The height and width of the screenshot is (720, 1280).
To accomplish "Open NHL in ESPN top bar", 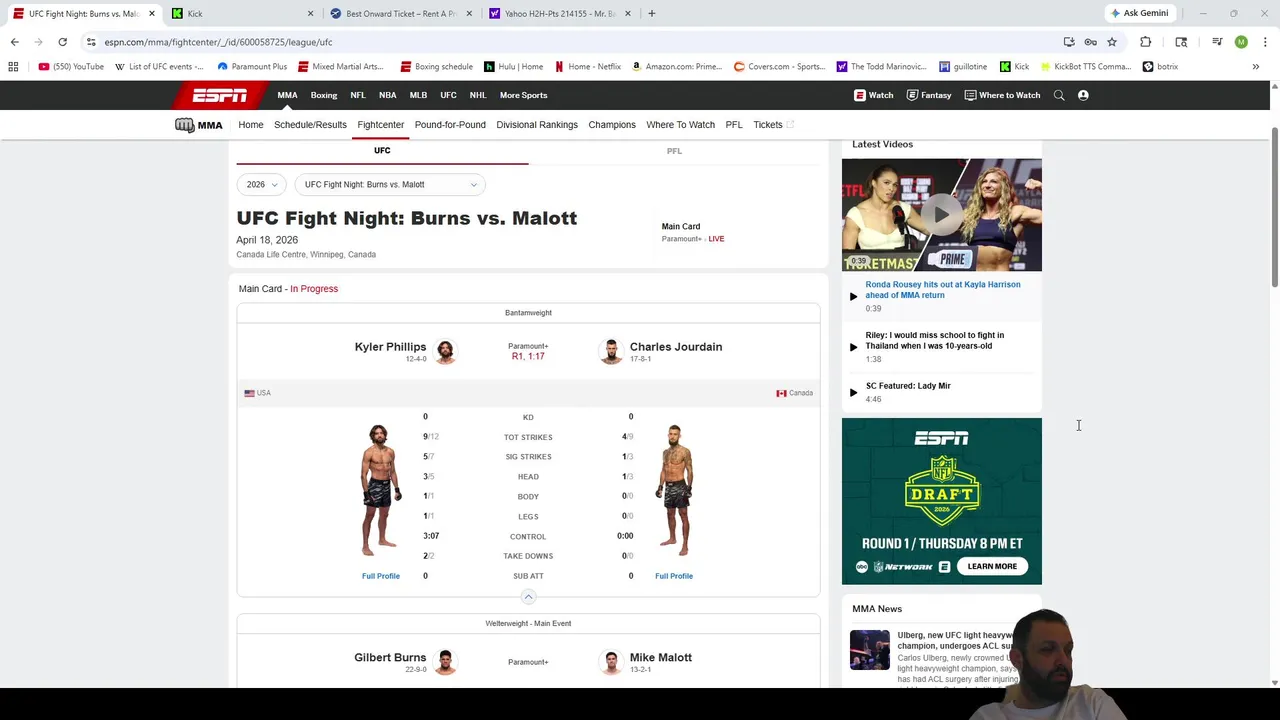I will tap(478, 95).
